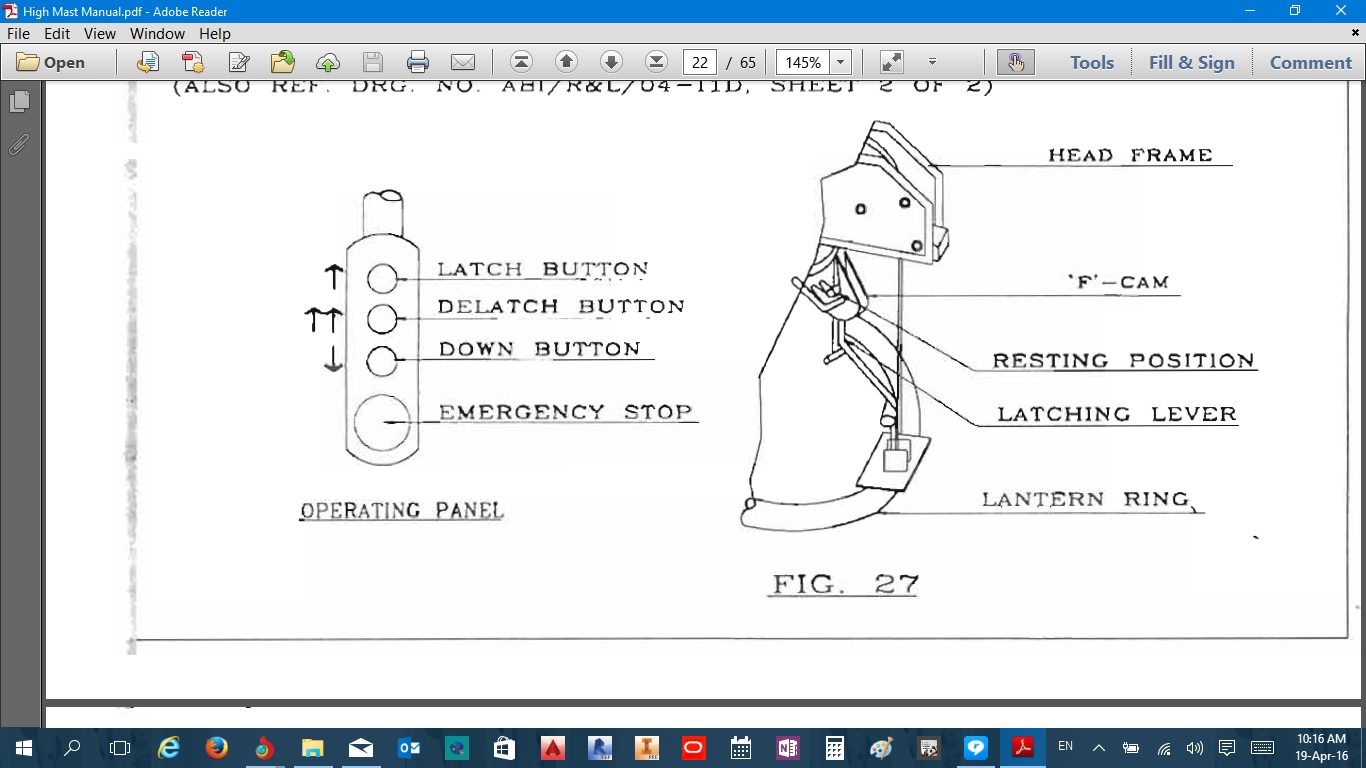The width and height of the screenshot is (1366, 768).
Task: Open the toolbar customize small dropdown arrow
Action: tap(932, 62)
